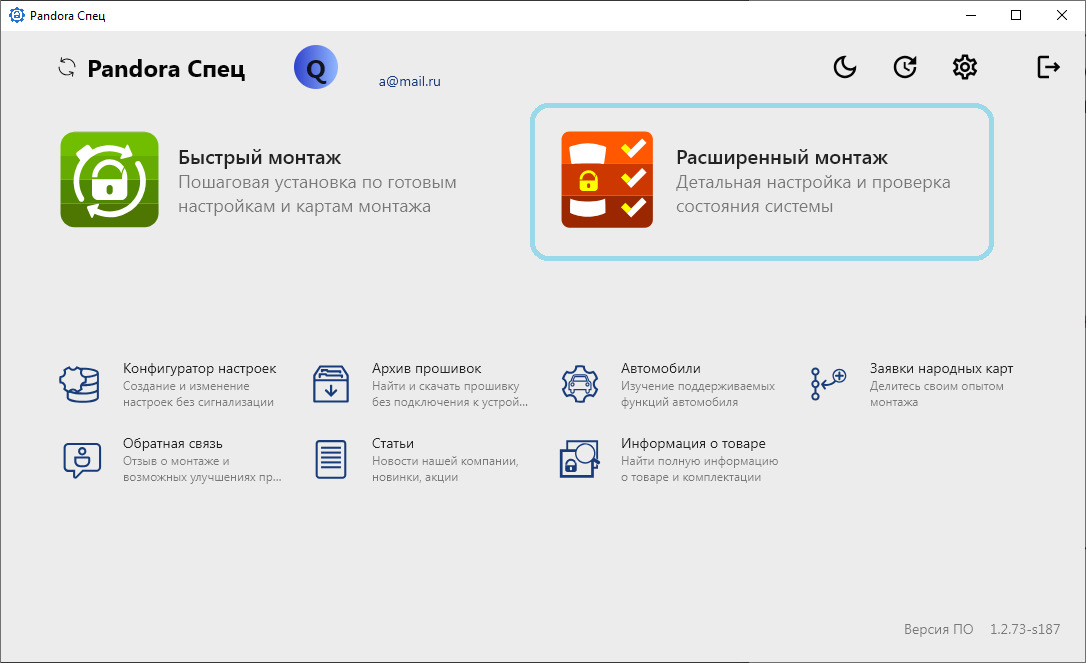Click the 'Создание и изменение настроек' description
Screen dimensions: 1086x663
point(198,394)
